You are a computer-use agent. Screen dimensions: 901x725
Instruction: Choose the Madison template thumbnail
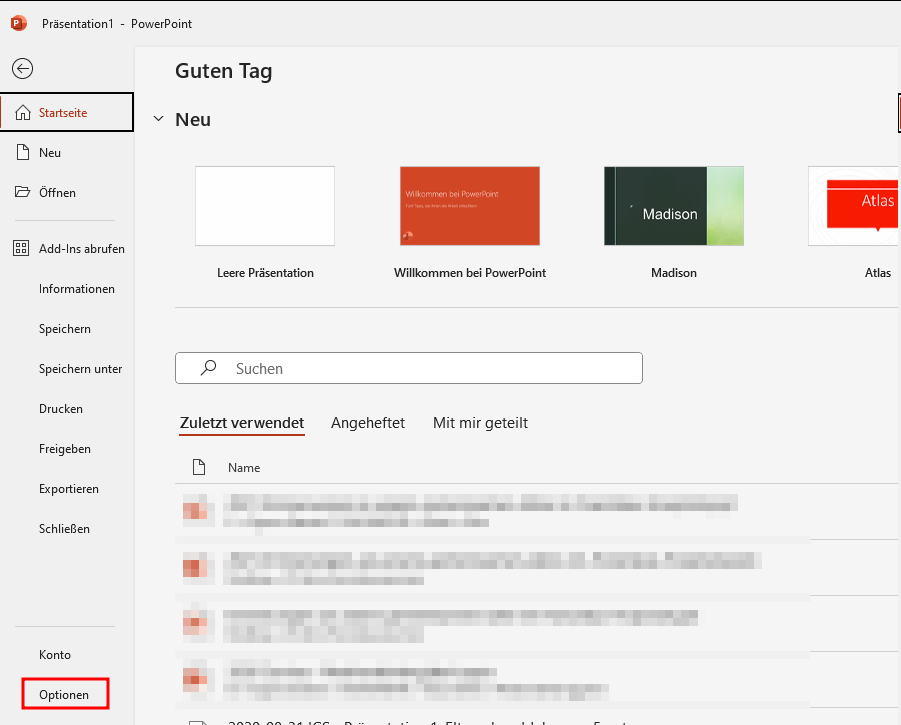[673, 206]
